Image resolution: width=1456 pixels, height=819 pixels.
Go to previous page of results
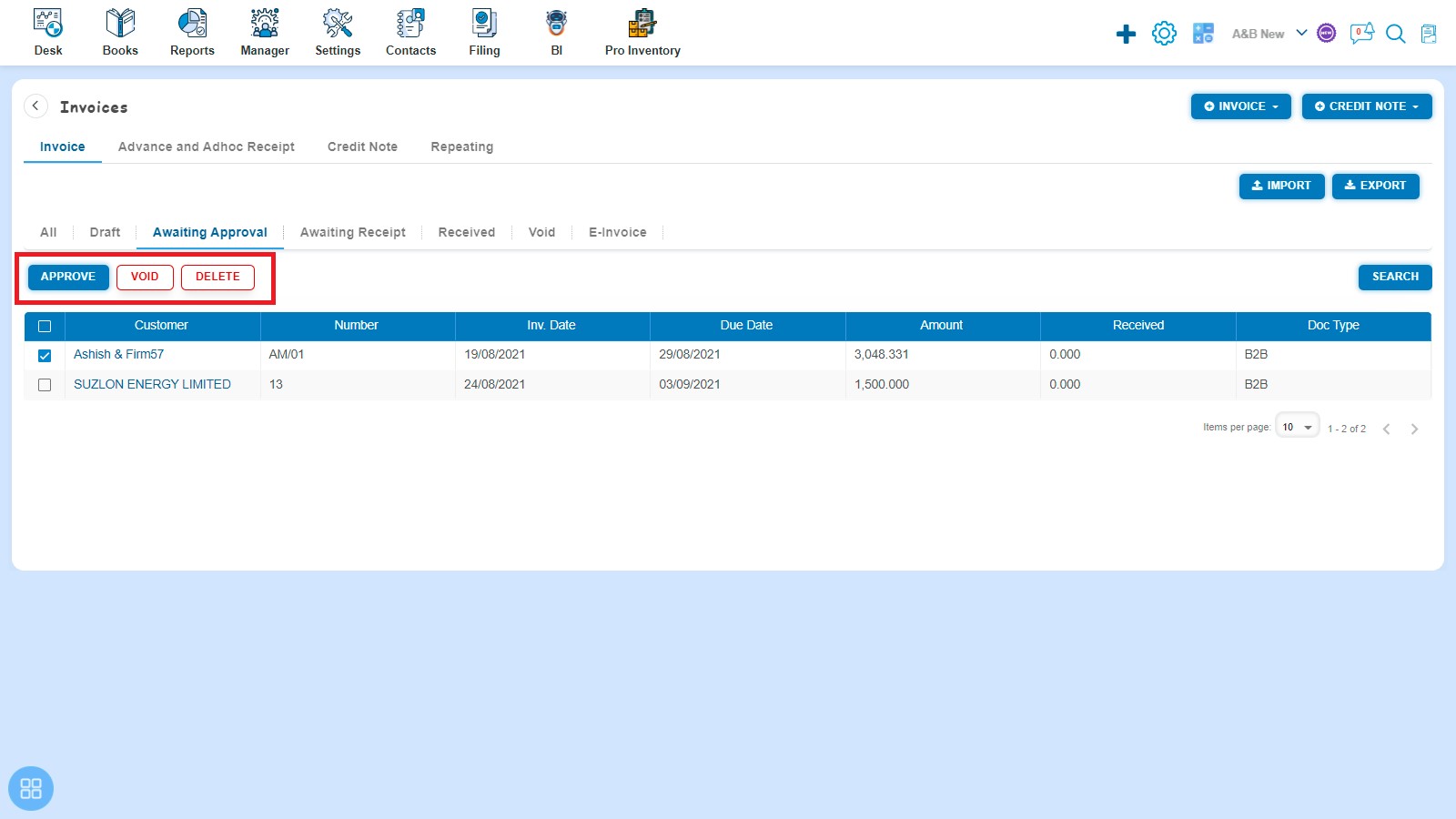[x=1386, y=429]
